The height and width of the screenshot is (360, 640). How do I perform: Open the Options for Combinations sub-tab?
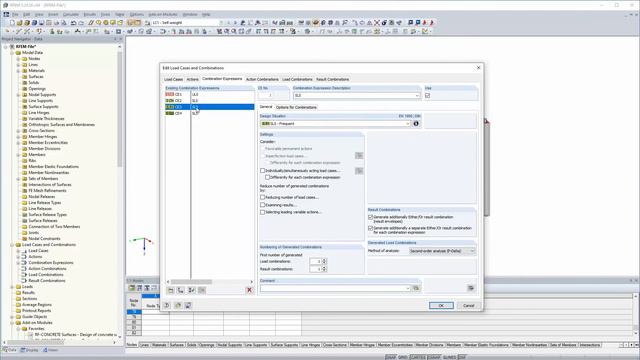click(296, 107)
